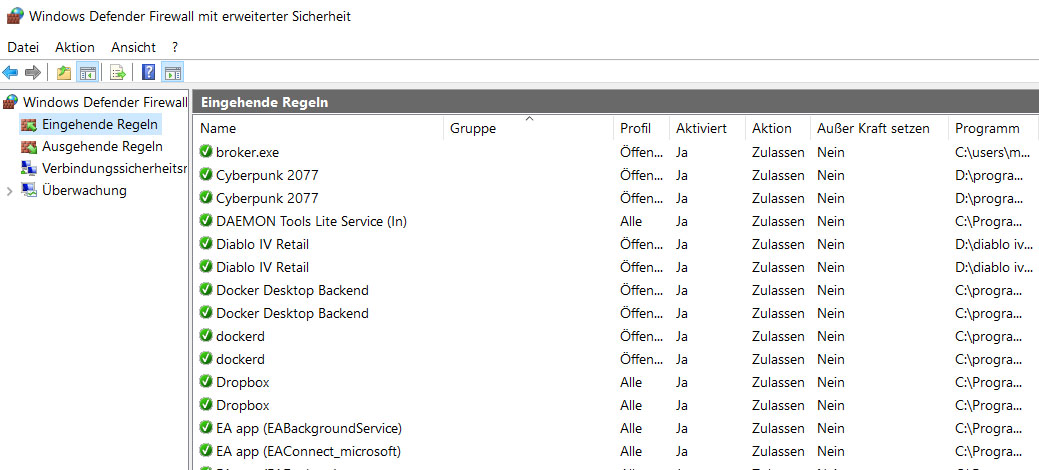Select Ausgehende Regeln in the tree
Viewport: 1039px width, 470px height.
[102, 147]
